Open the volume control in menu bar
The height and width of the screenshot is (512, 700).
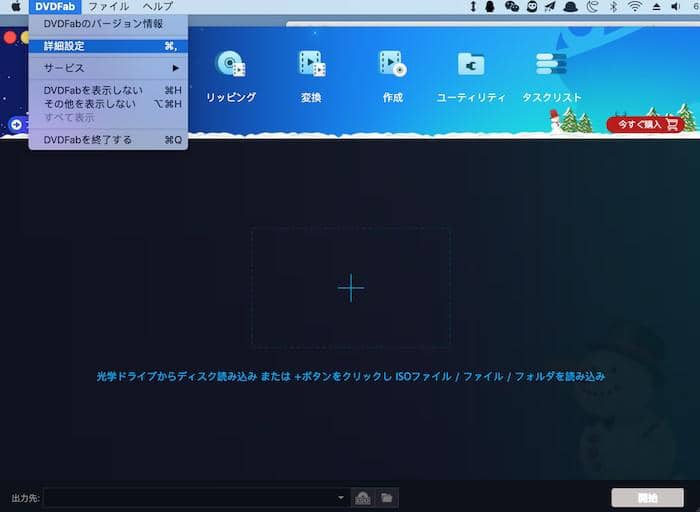(x=676, y=6)
